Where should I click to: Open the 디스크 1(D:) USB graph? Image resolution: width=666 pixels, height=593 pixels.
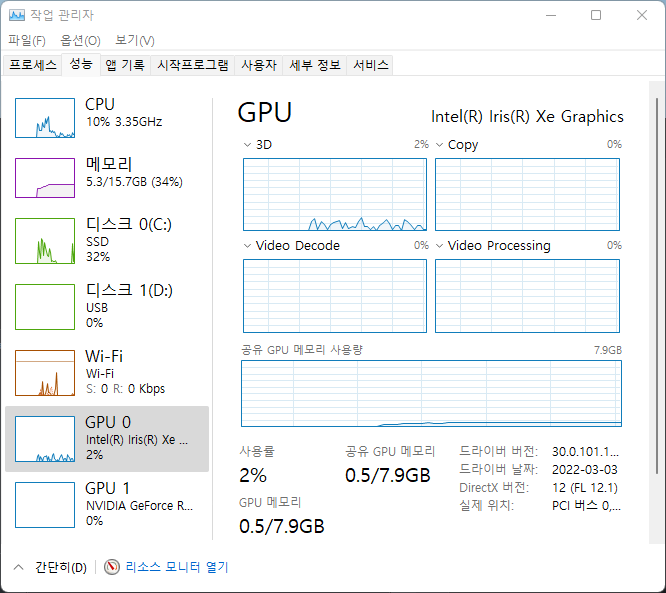tap(45, 305)
